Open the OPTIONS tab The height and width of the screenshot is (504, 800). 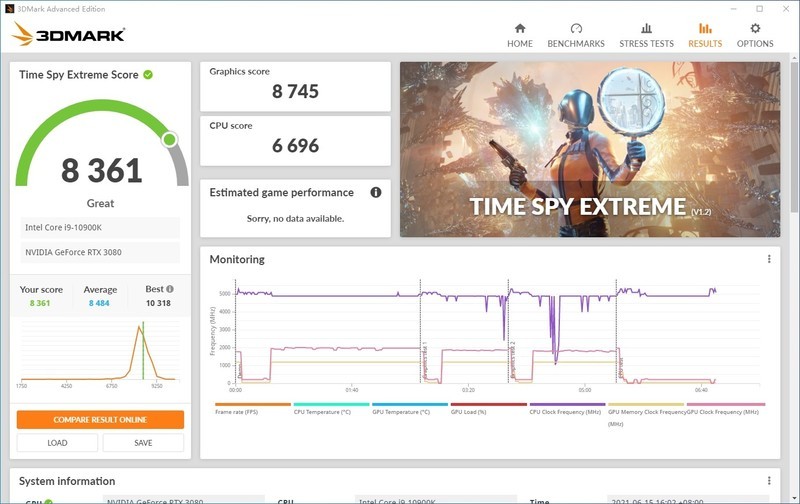[x=755, y=36]
